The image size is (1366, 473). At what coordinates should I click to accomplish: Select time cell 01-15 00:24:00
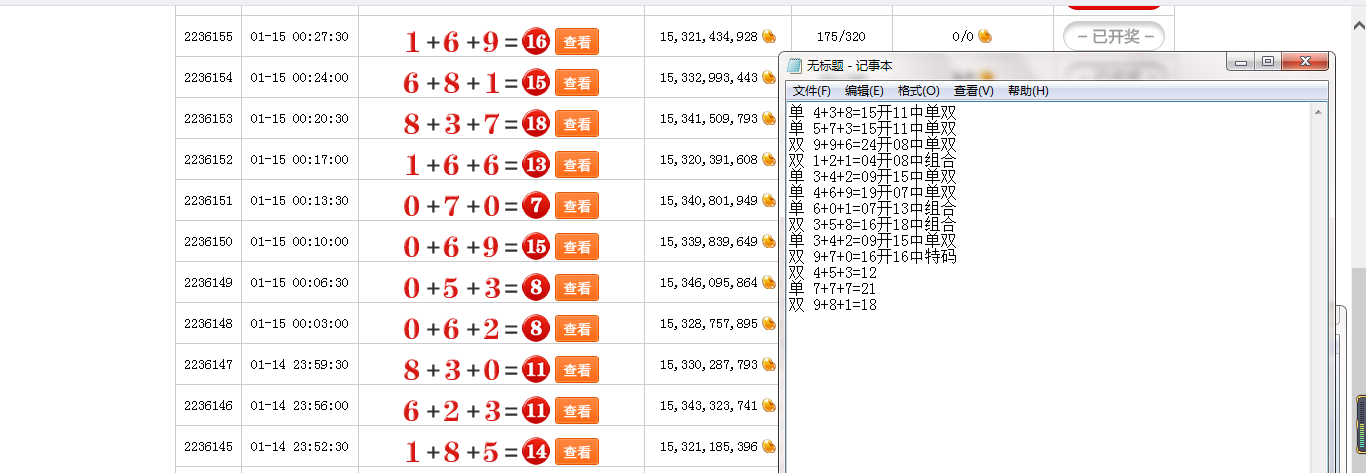point(299,77)
